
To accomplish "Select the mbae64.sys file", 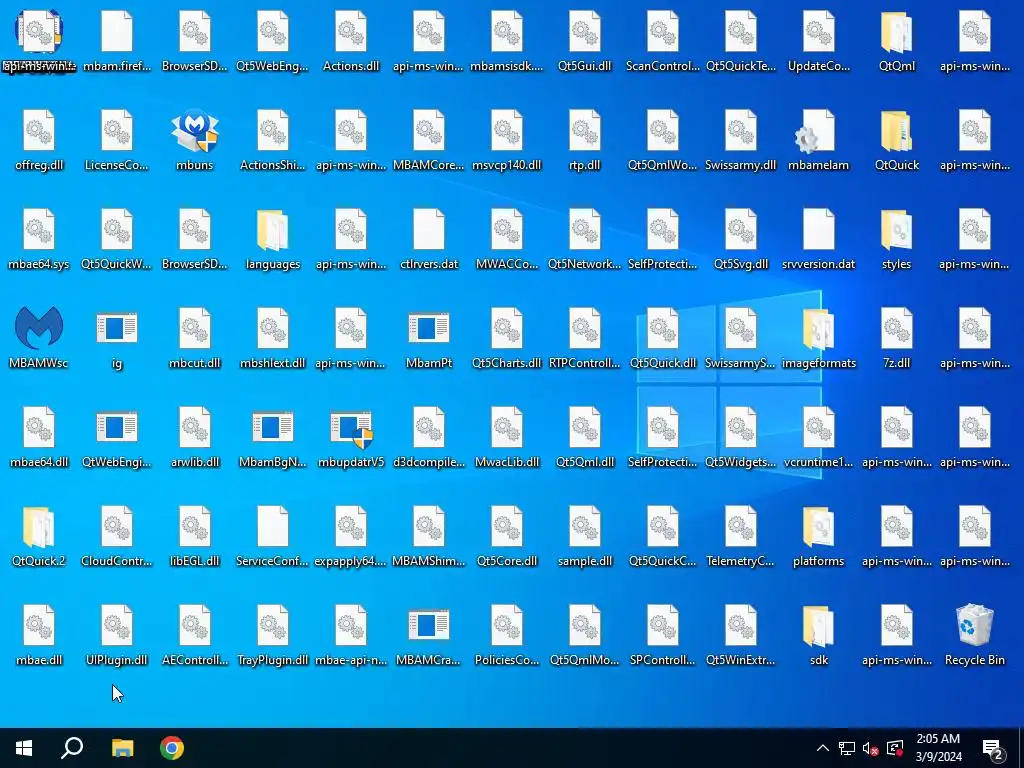I will (39, 230).
